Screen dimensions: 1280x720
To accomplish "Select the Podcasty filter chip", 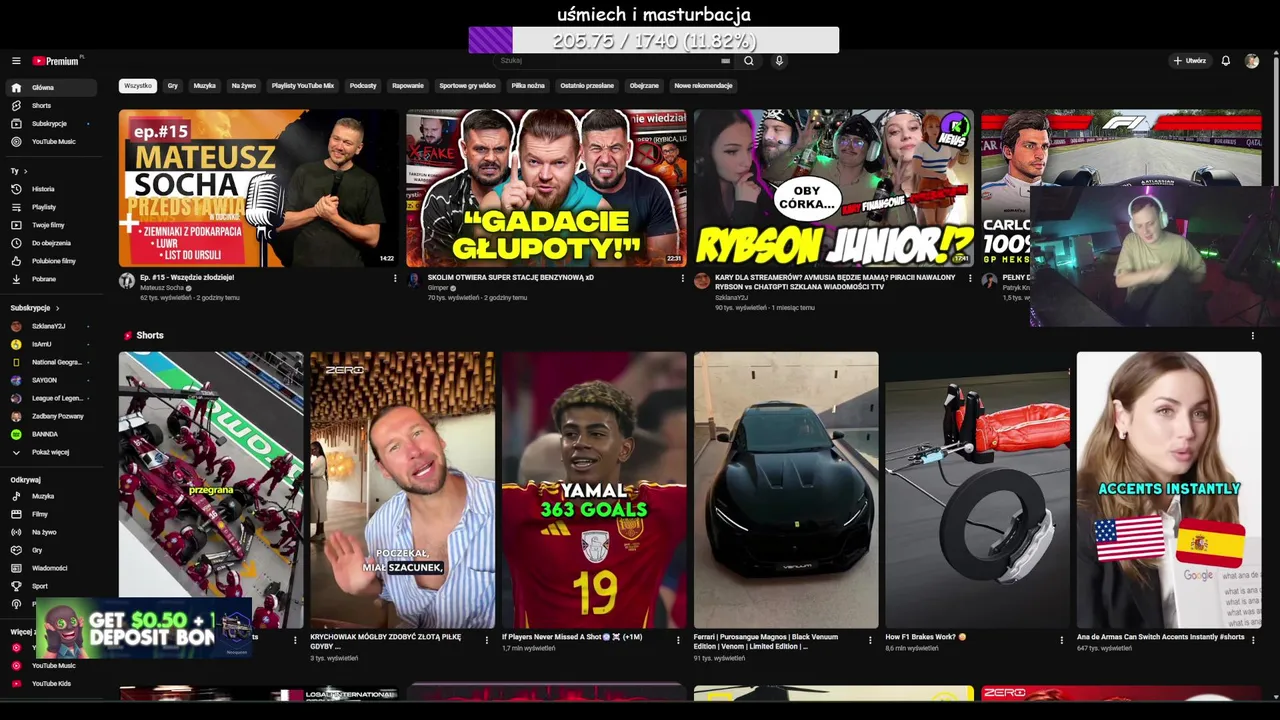I will 363,86.
